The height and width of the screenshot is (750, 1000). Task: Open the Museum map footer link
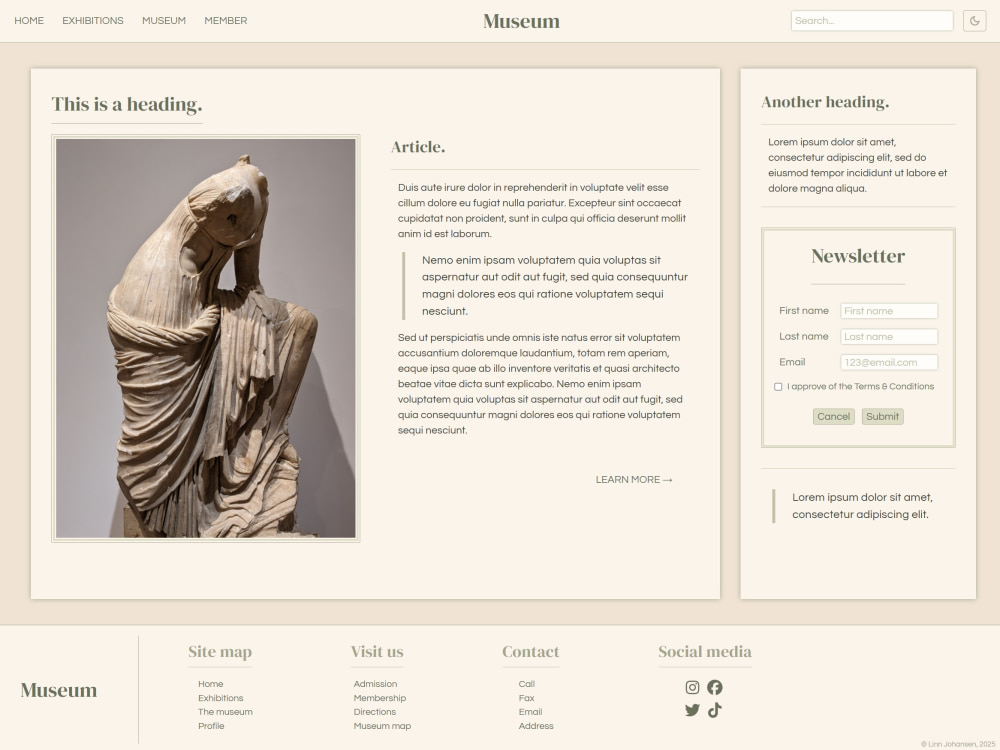pyautogui.click(x=382, y=725)
